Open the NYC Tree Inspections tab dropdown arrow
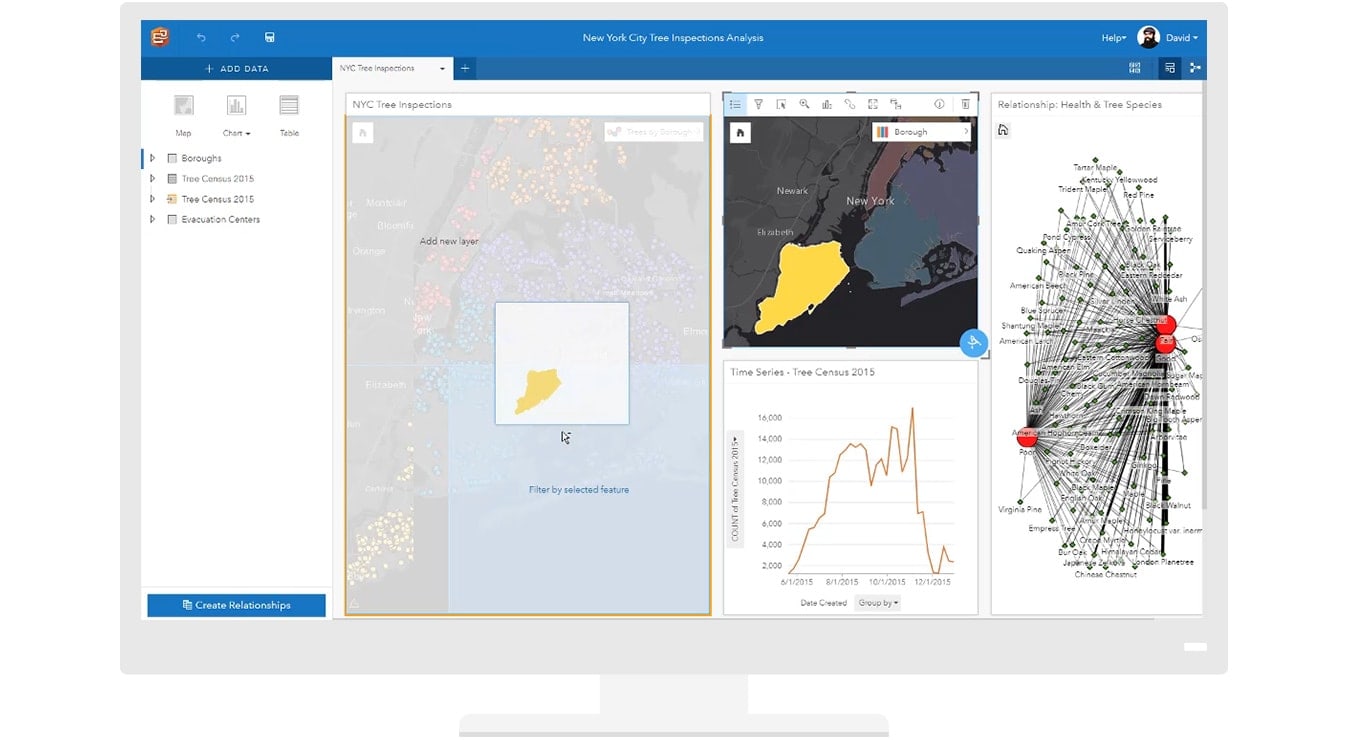Viewport: 1350px width, 740px height. pyautogui.click(x=442, y=69)
